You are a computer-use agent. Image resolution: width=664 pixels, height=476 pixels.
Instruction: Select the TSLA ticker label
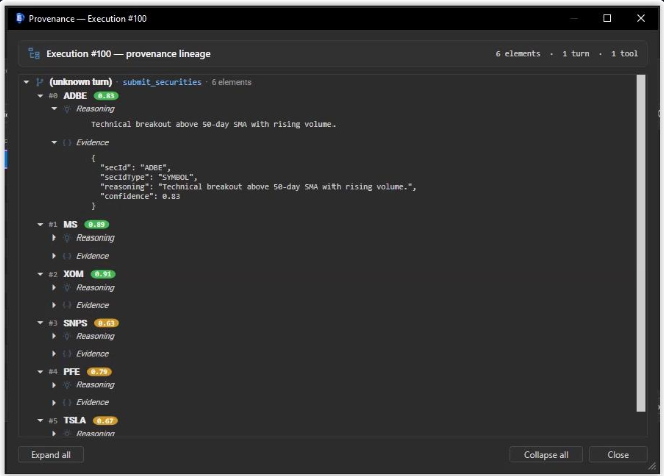[x=75, y=421]
